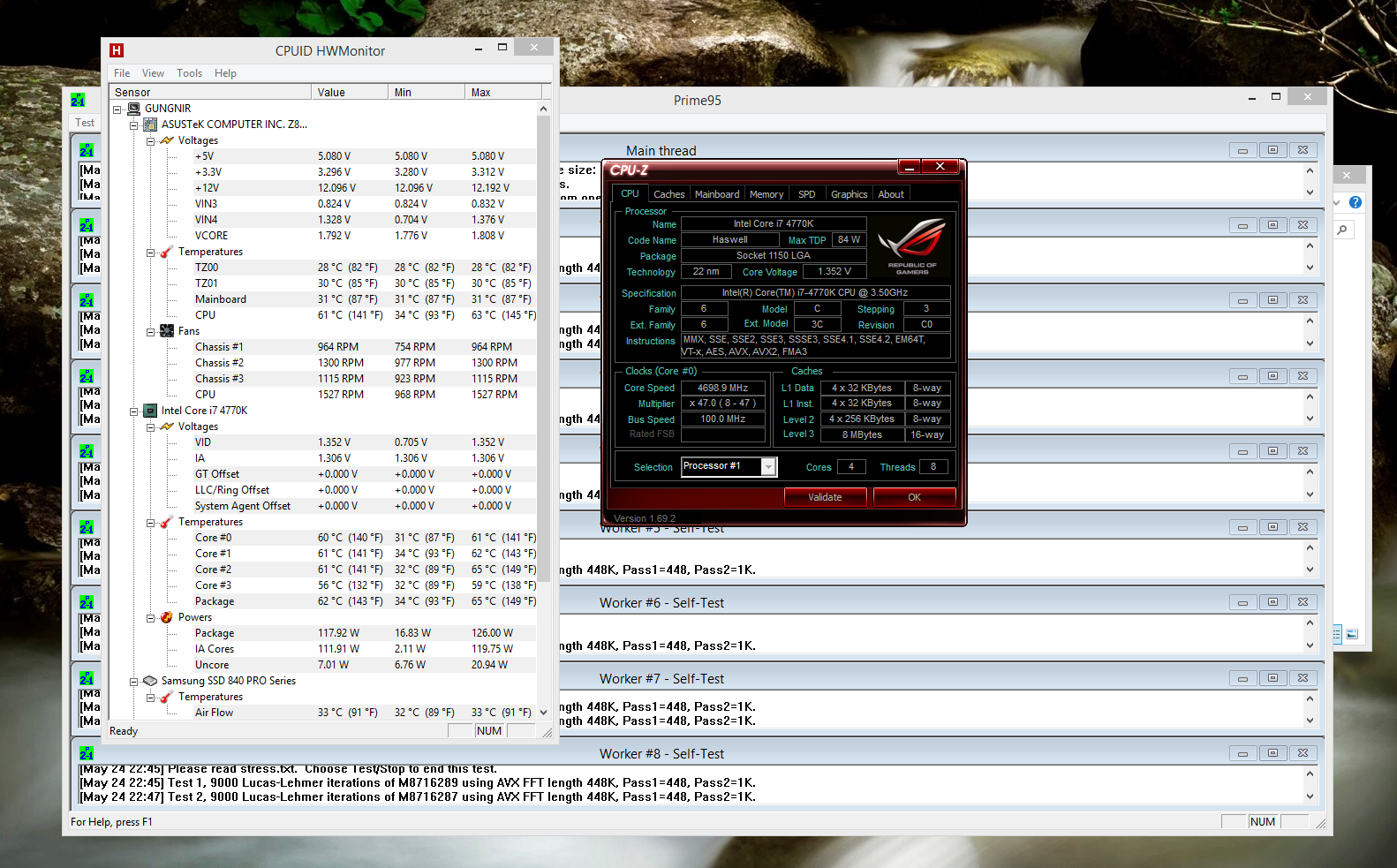Click the Republic of Gamers logo in CPU-Z
The width and height of the screenshot is (1397, 868).
(912, 246)
